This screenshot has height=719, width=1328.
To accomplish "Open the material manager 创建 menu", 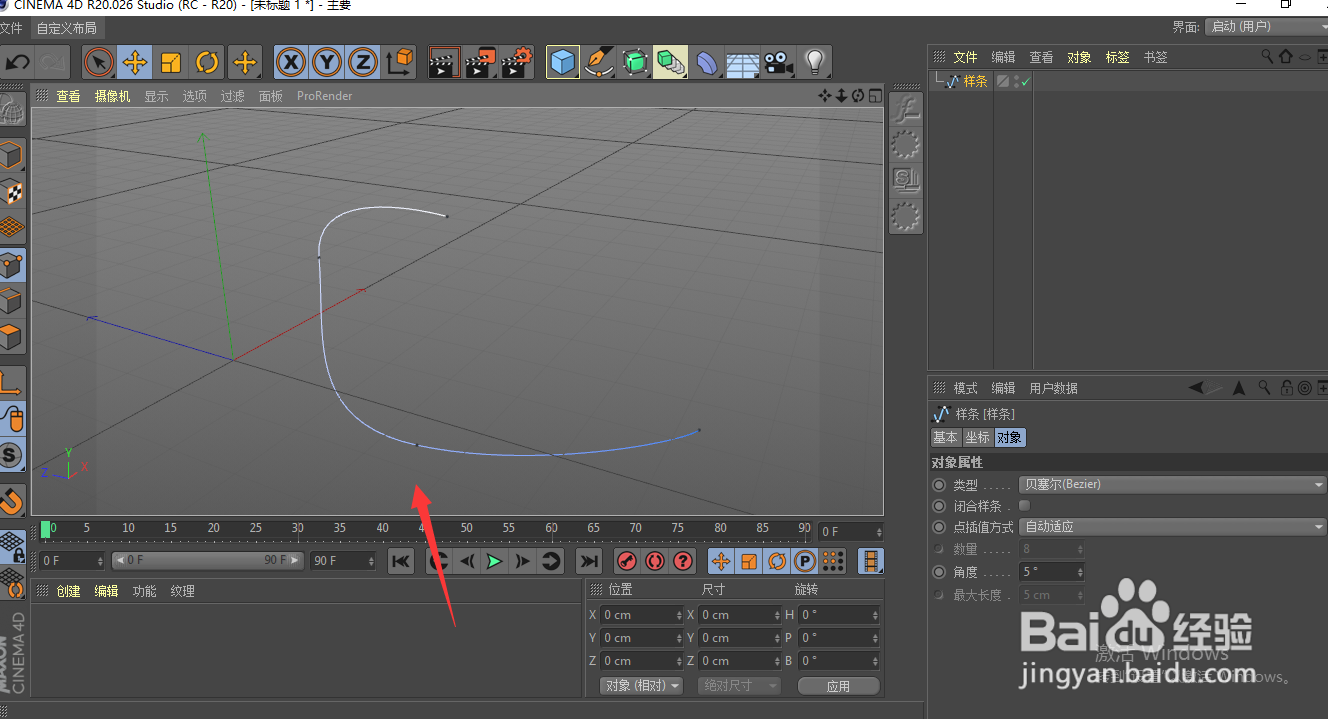I will [68, 591].
